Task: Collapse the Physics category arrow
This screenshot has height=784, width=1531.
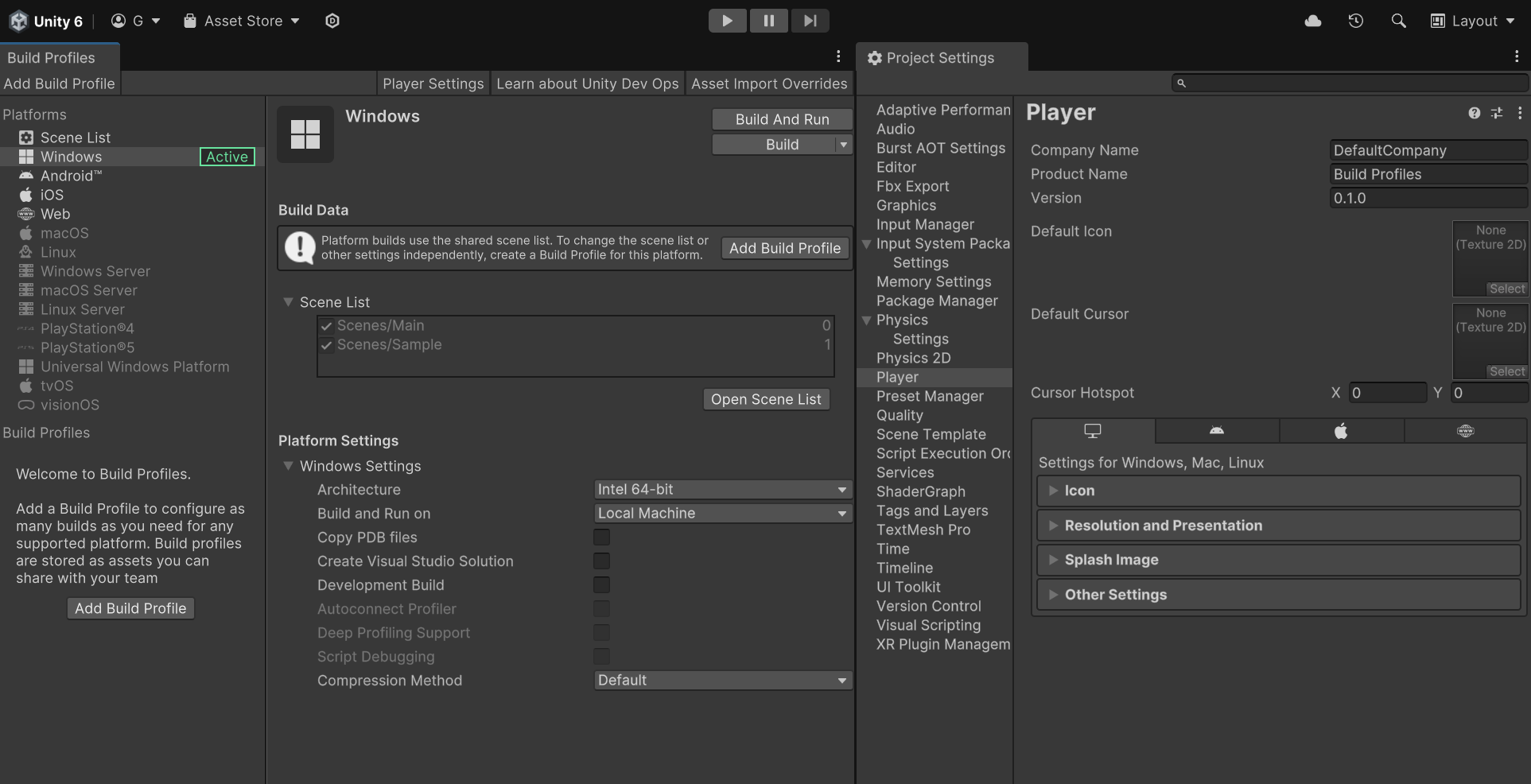Action: 866,320
